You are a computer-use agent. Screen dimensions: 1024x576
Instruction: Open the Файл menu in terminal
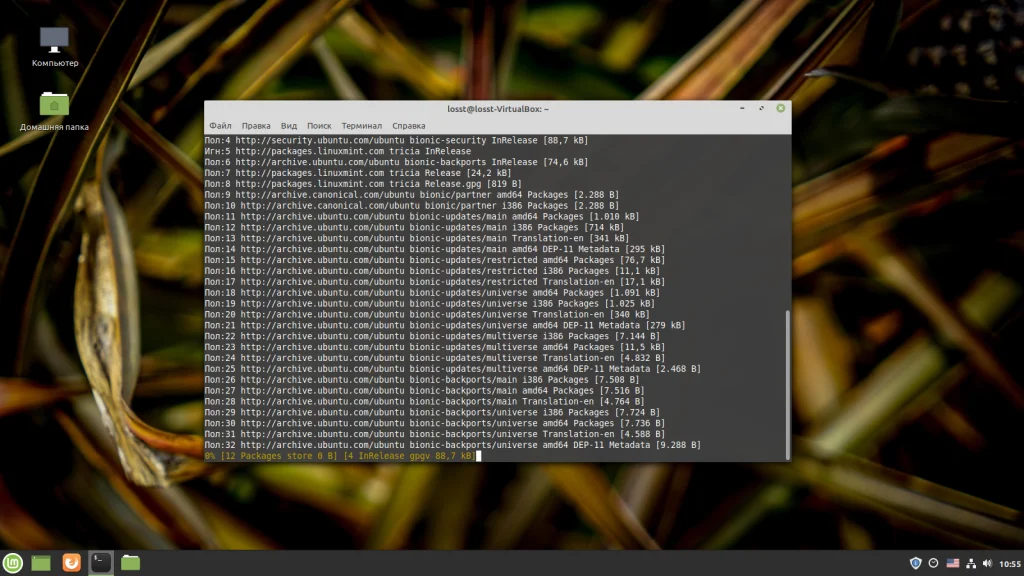point(220,125)
